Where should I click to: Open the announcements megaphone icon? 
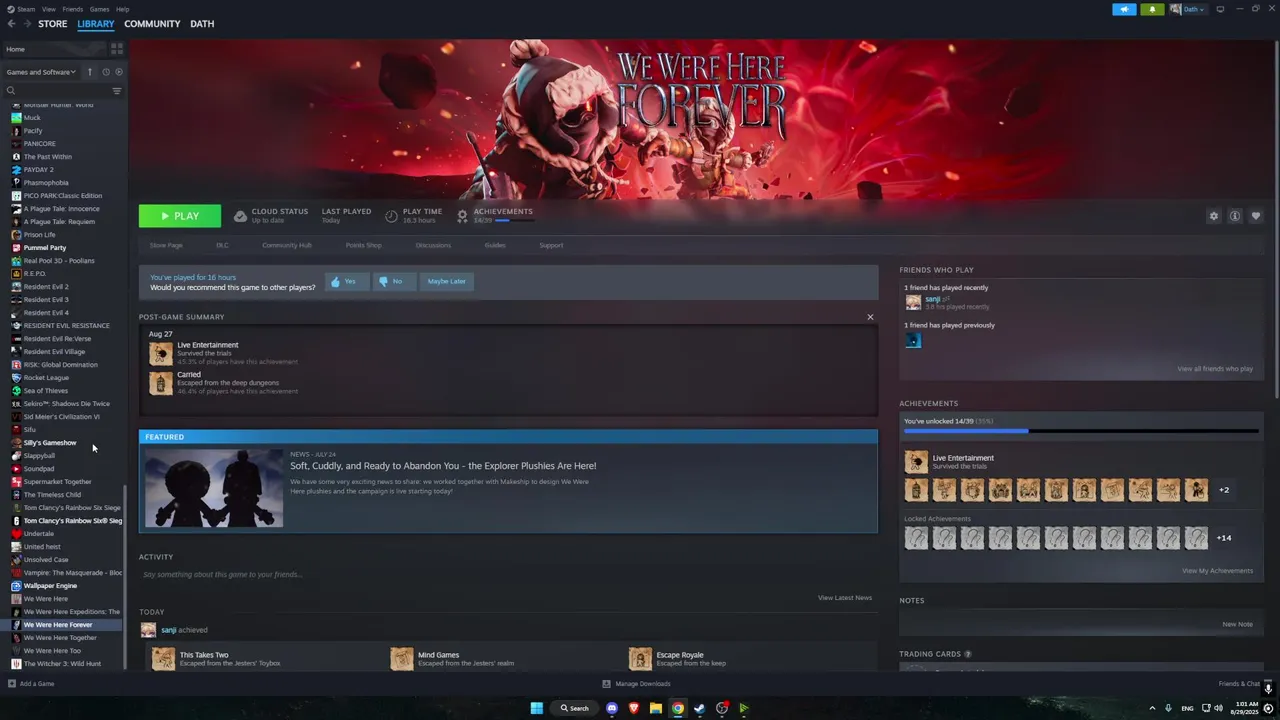1124,9
